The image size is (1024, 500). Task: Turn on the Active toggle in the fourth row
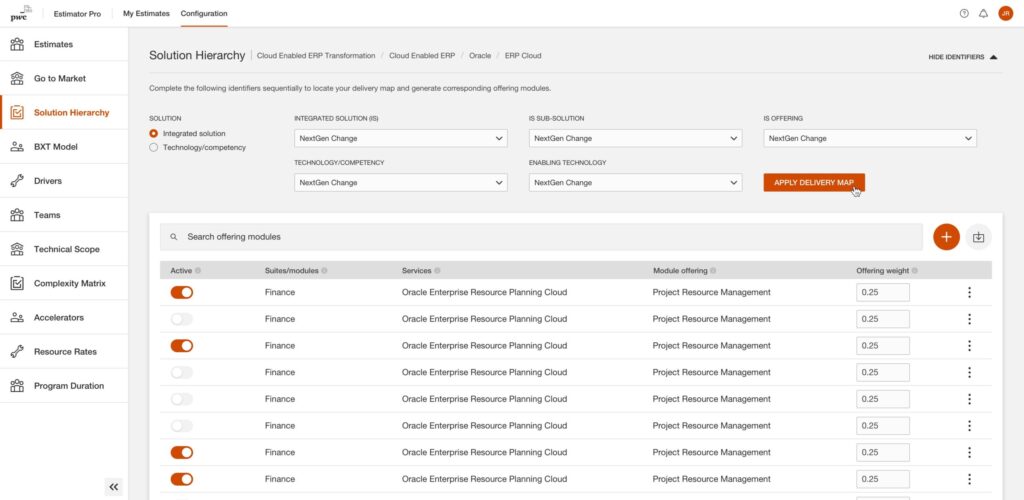pyautogui.click(x=182, y=372)
